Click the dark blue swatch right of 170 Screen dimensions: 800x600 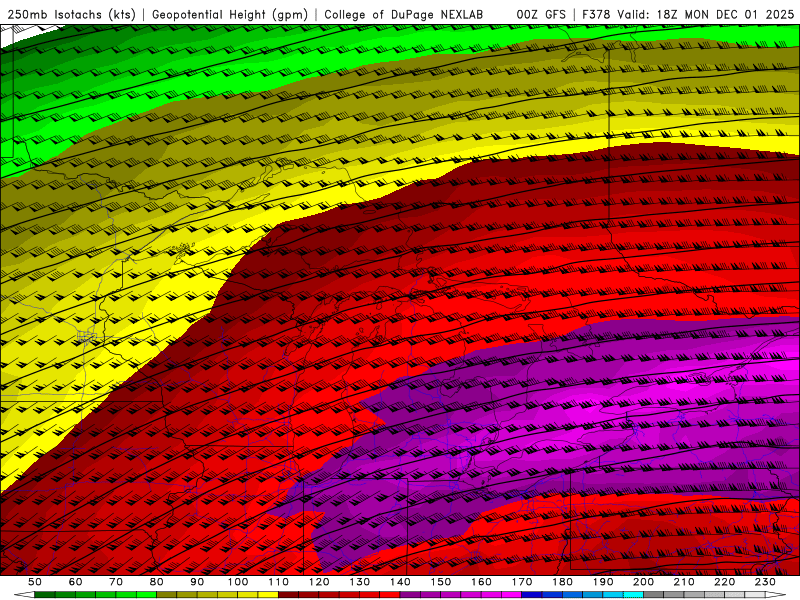pos(532,595)
